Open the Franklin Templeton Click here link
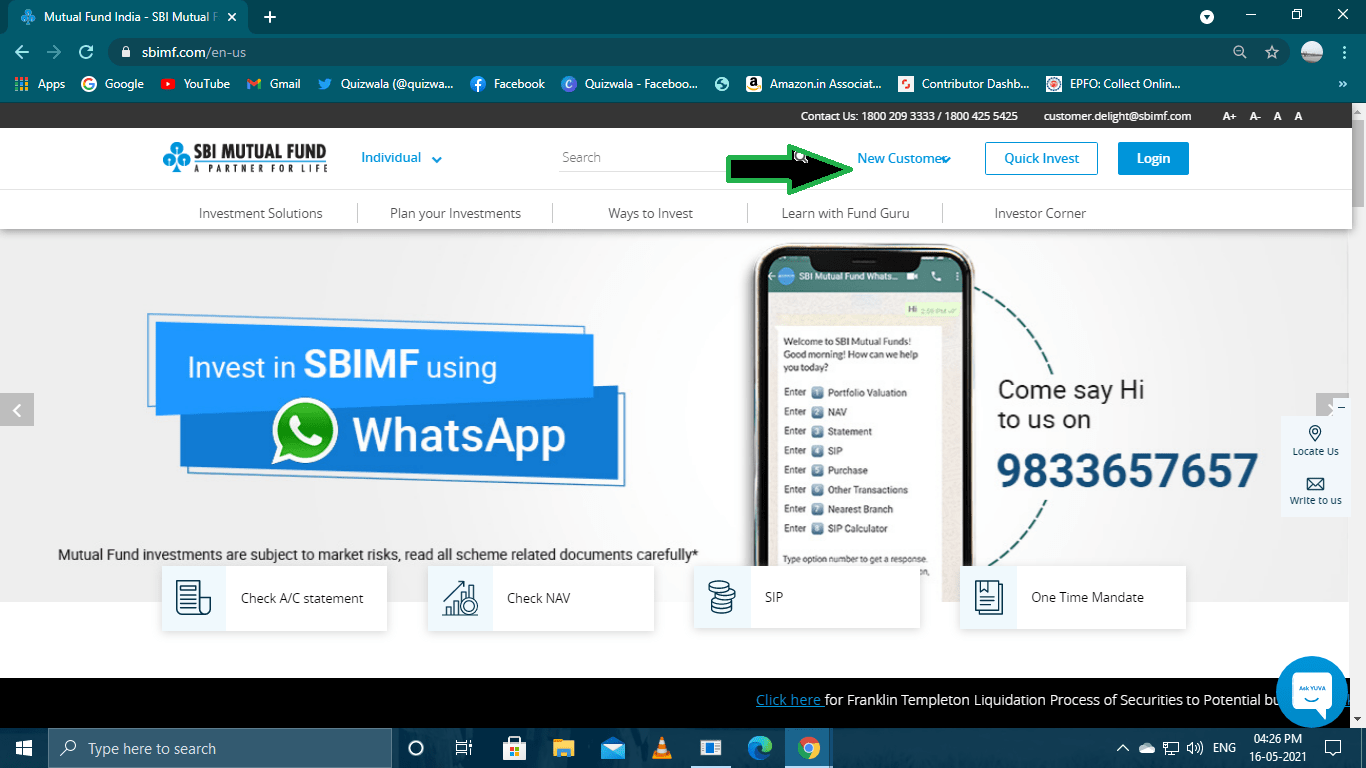The width and height of the screenshot is (1366, 768). (789, 699)
